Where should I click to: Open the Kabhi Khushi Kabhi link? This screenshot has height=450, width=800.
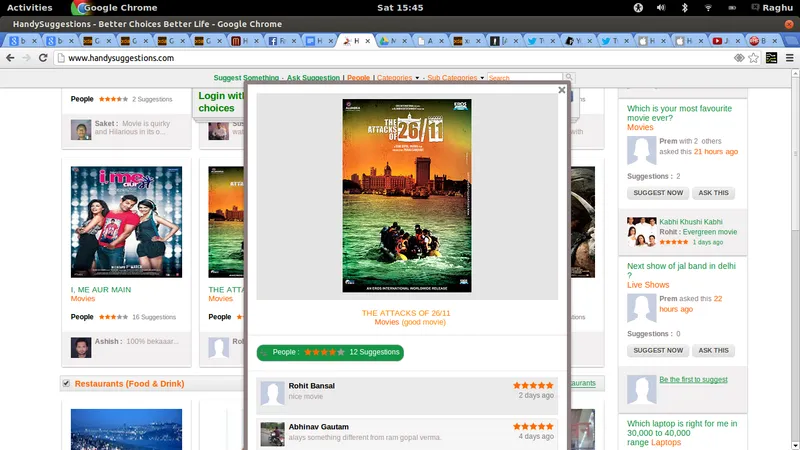[x=690, y=222]
